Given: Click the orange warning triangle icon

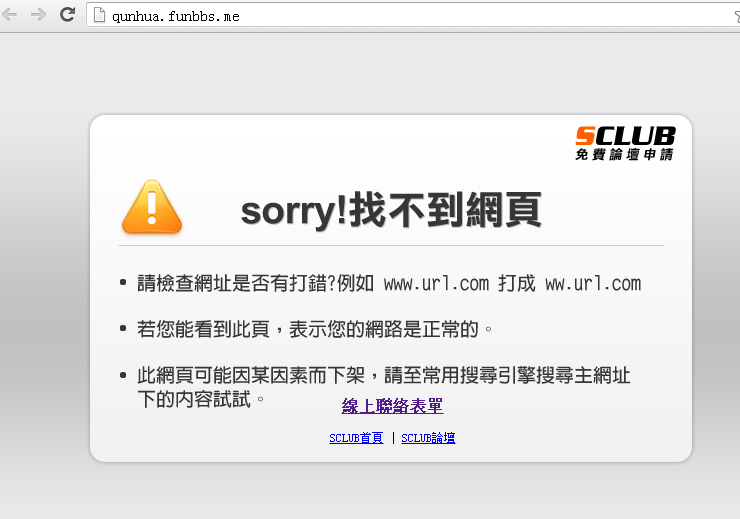Looking at the screenshot, I should [151, 207].
